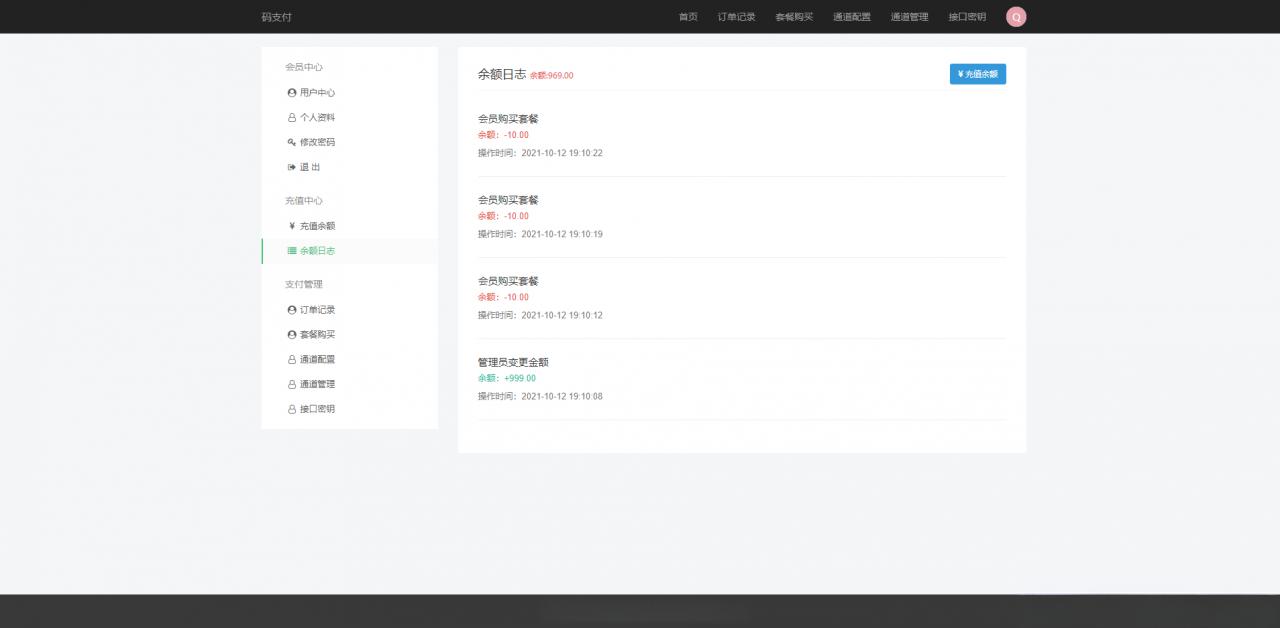Click the icon beside 通道配置 in sidebar
This screenshot has height=628, width=1280.
[292, 360]
